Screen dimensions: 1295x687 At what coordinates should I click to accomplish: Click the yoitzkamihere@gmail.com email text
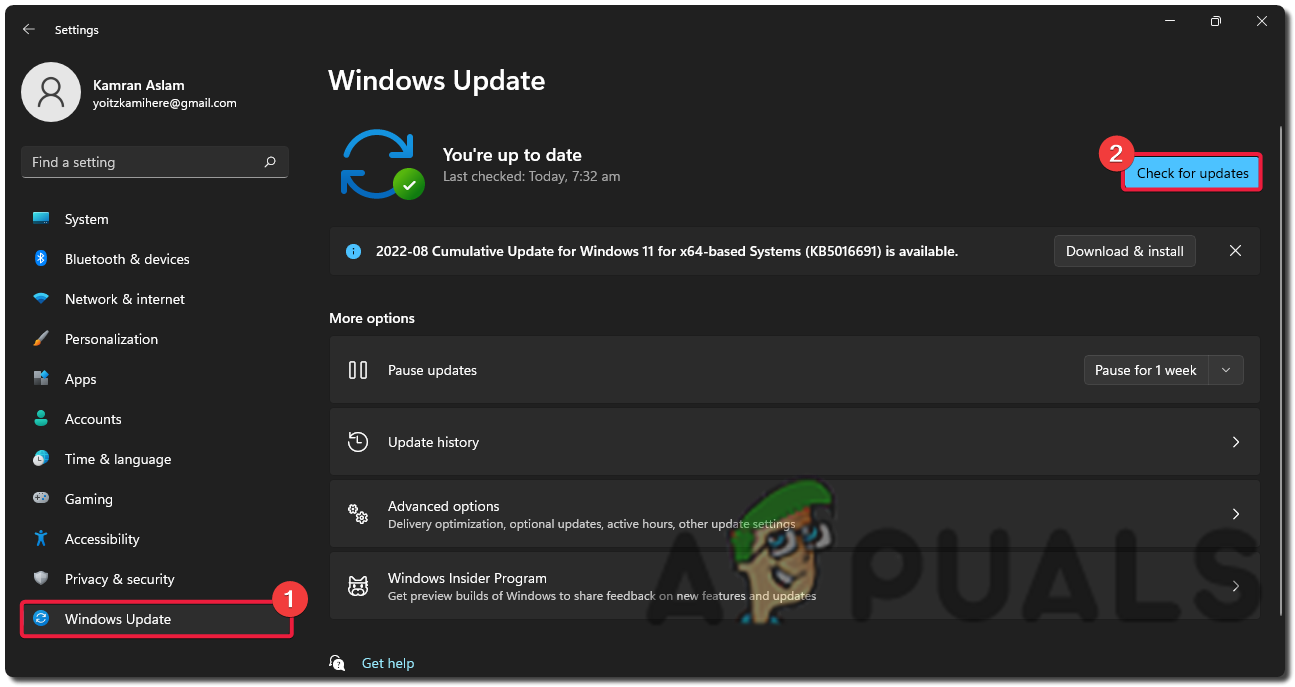pyautogui.click(x=164, y=103)
